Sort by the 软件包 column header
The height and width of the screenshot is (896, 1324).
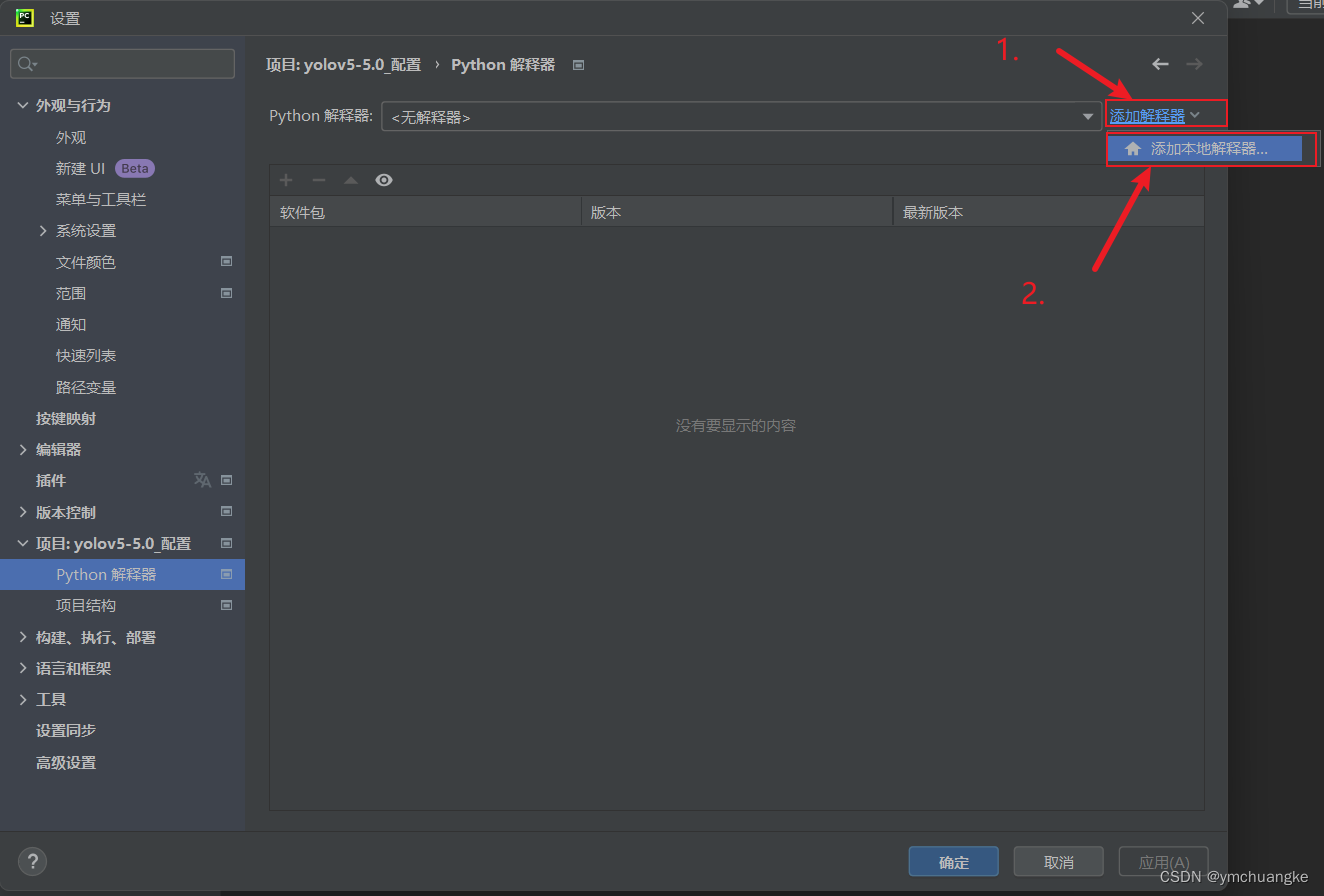(x=425, y=212)
